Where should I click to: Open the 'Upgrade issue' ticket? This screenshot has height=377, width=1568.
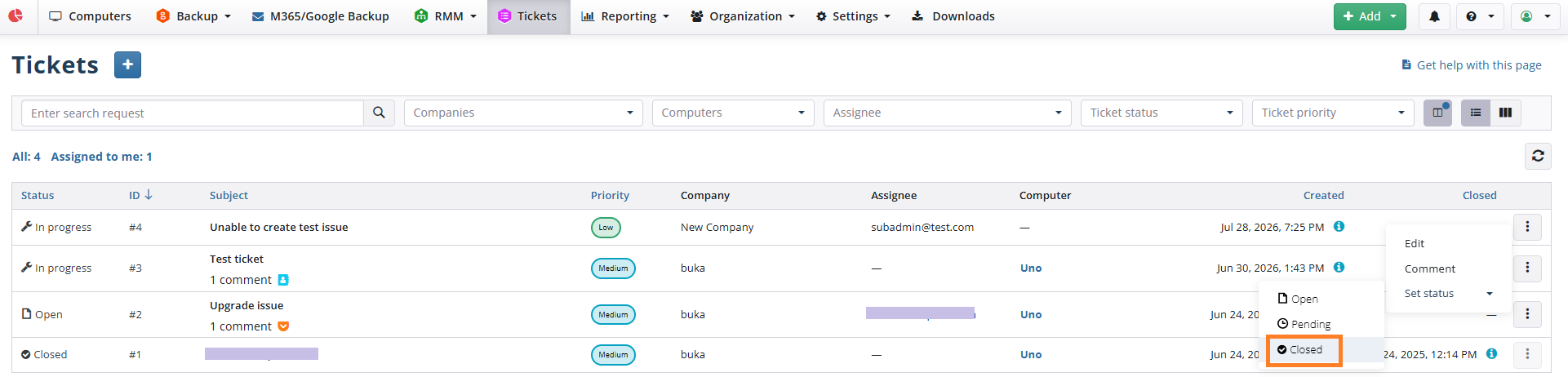[247, 306]
